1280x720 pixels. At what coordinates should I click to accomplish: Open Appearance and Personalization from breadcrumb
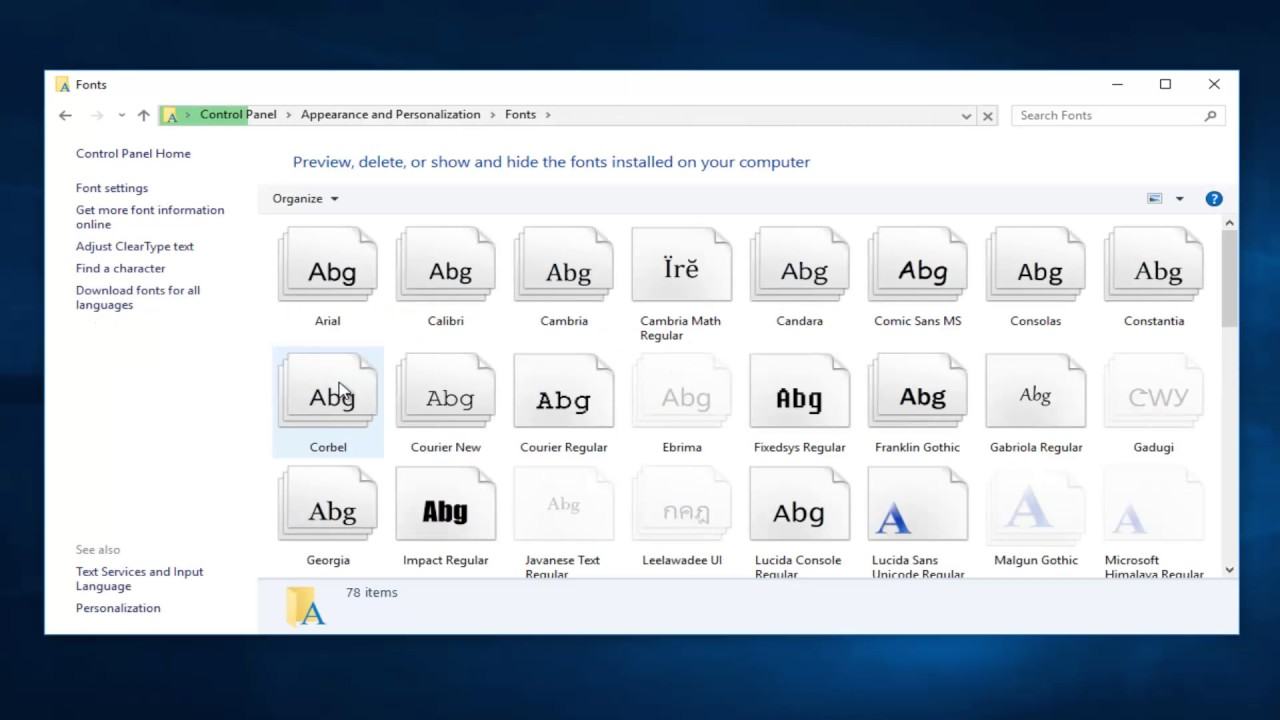390,114
